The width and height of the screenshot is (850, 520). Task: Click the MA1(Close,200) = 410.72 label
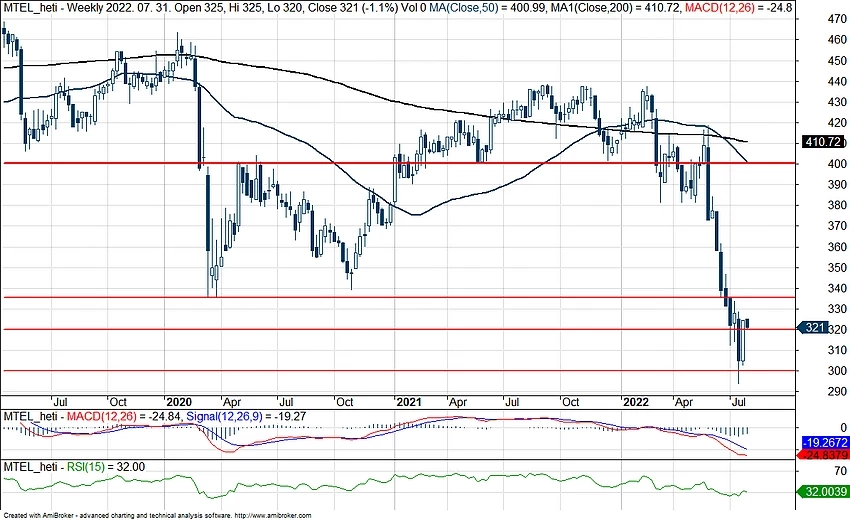616,8
